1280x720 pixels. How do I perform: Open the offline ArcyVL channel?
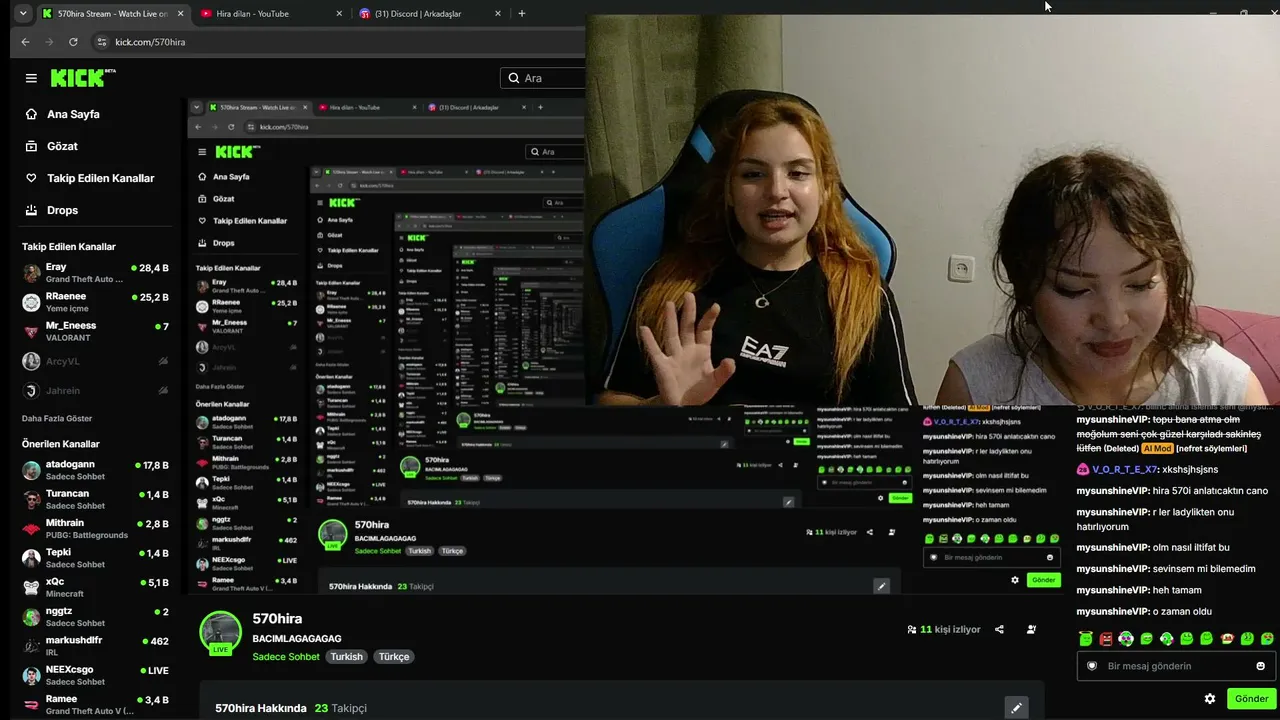point(96,361)
